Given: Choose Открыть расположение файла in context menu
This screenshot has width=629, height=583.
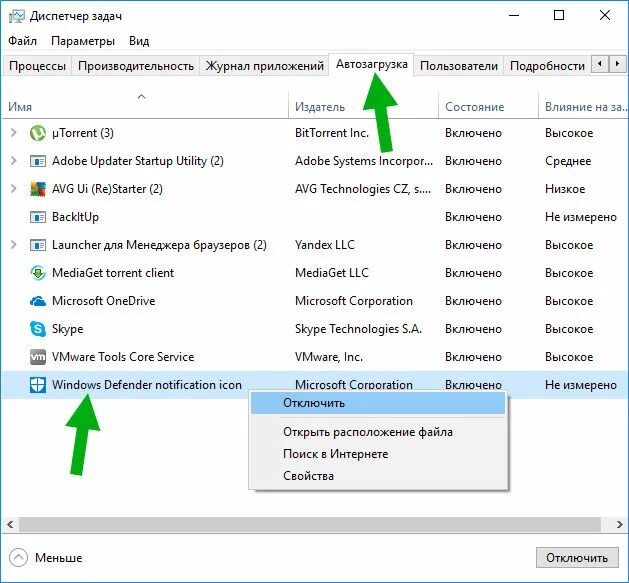Looking at the screenshot, I should (x=378, y=432).
